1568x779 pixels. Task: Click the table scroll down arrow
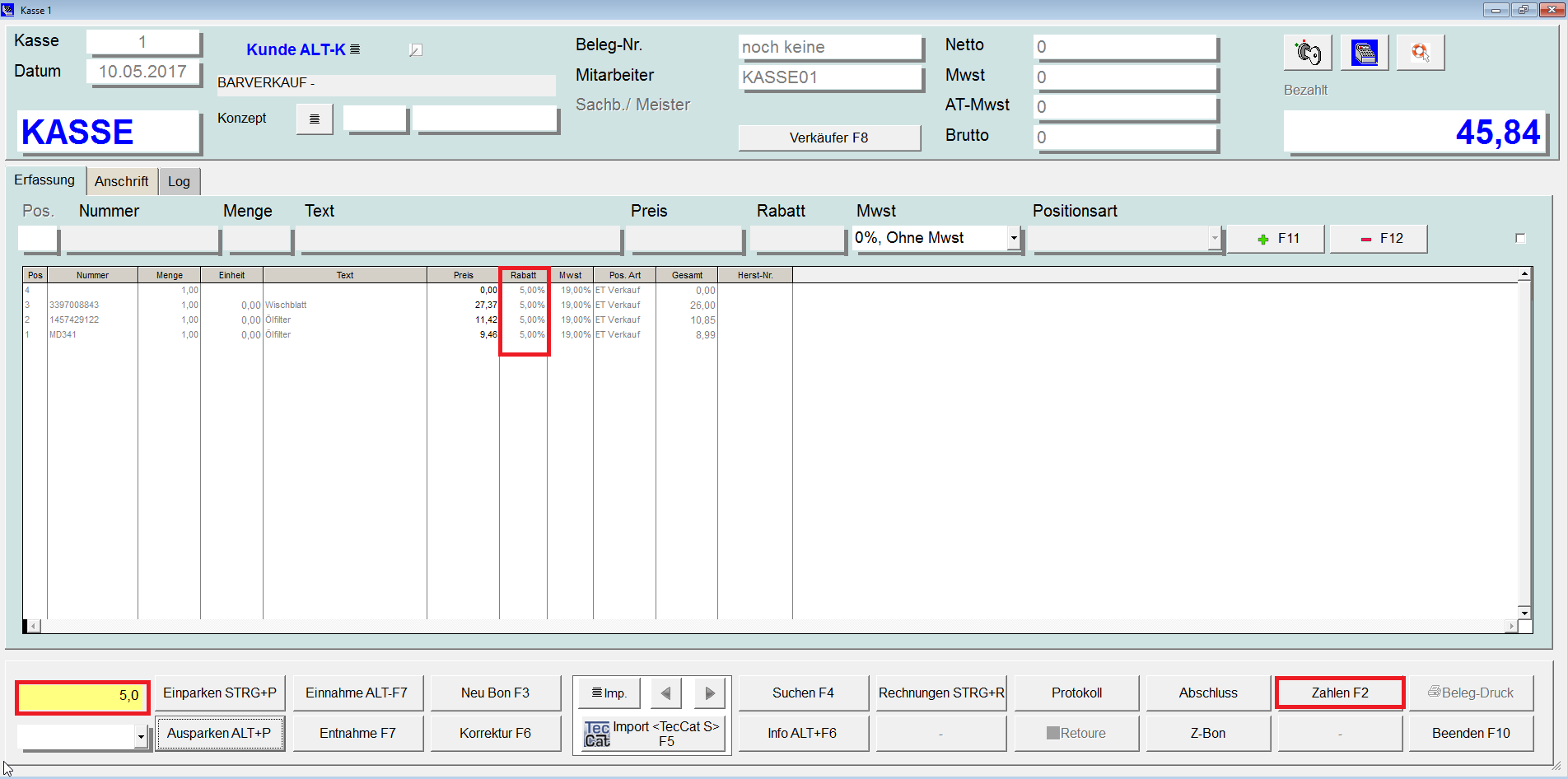click(x=1524, y=613)
